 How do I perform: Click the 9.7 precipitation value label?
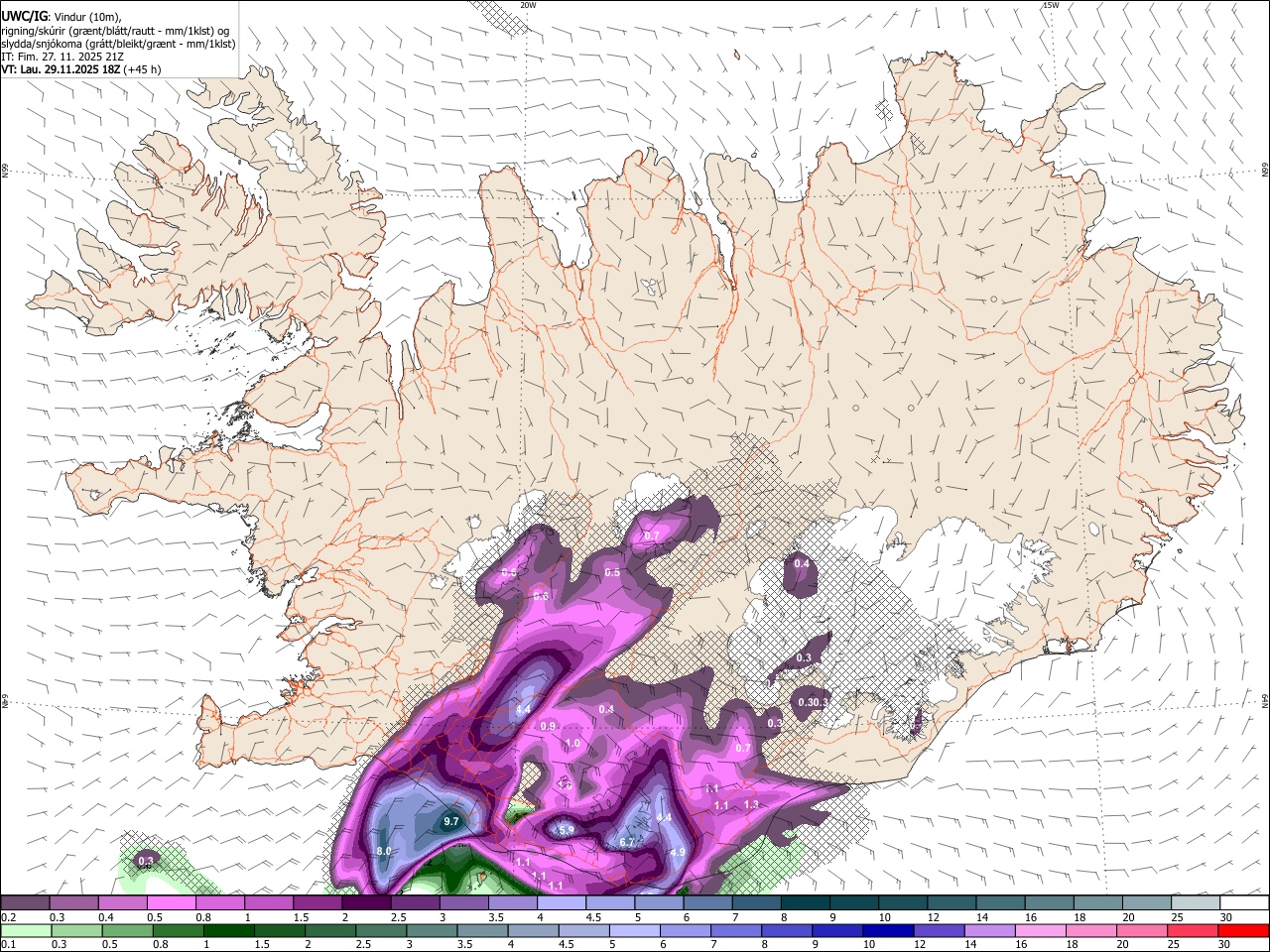(451, 821)
